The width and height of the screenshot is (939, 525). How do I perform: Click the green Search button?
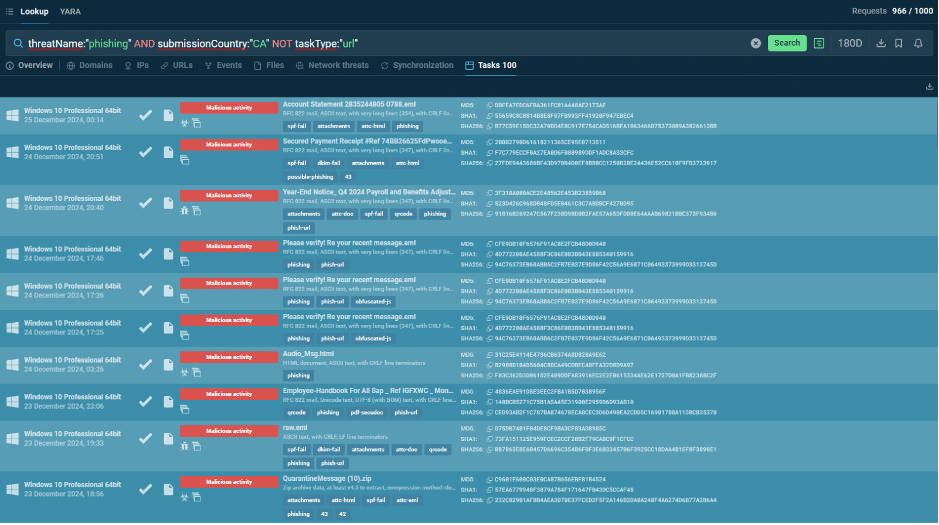[787, 43]
